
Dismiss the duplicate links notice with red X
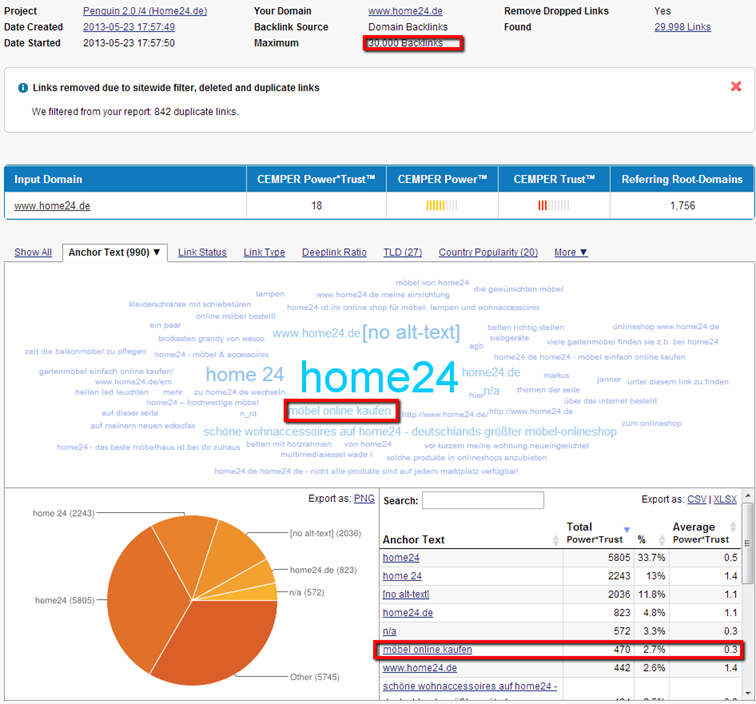[736, 86]
